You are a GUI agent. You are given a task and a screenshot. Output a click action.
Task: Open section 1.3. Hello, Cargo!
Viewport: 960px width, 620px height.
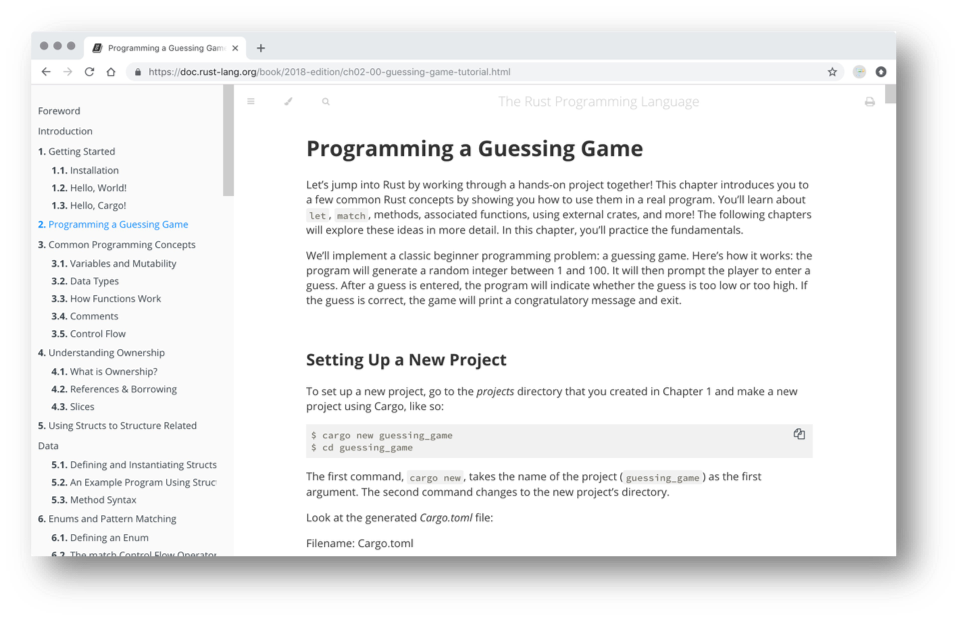tap(89, 206)
